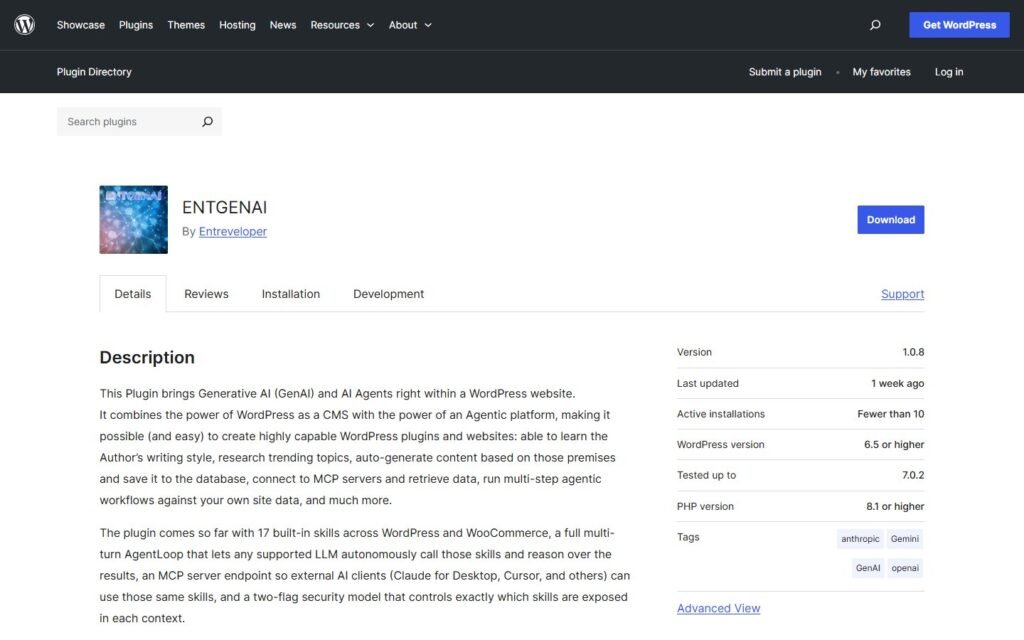Open the Showcase page

[80, 25]
